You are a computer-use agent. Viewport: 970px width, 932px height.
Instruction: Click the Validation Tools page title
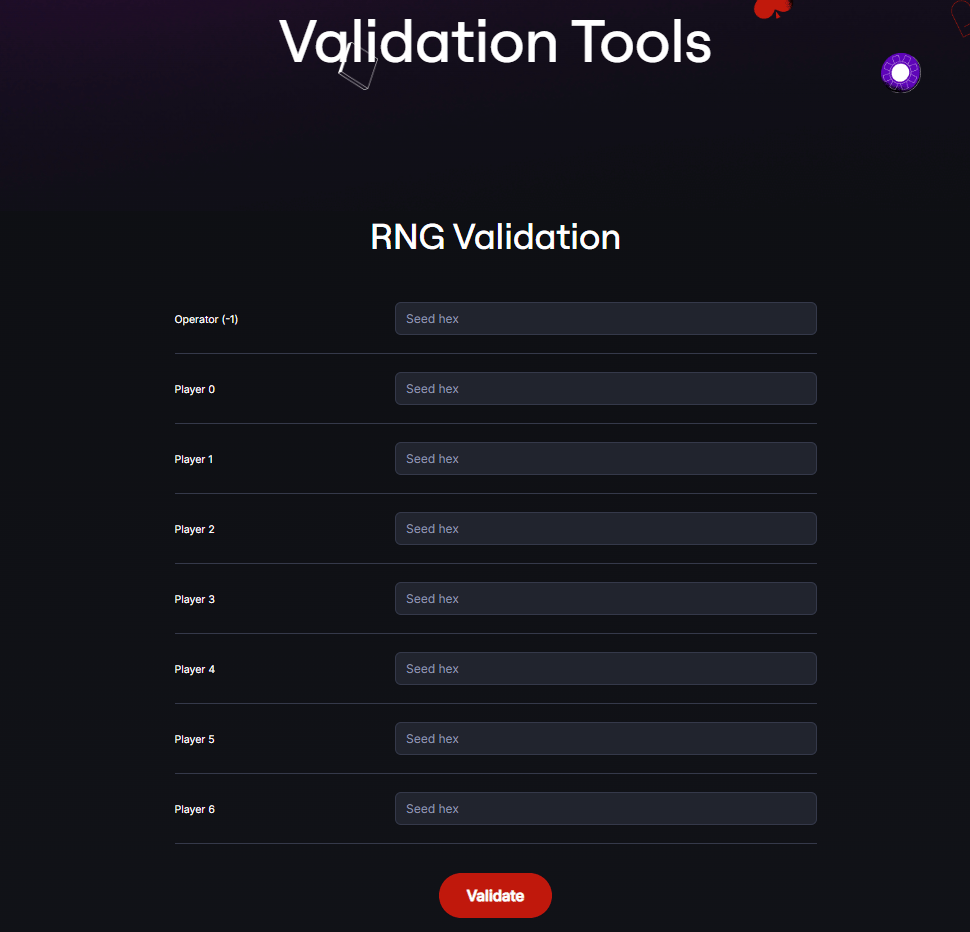tap(495, 42)
